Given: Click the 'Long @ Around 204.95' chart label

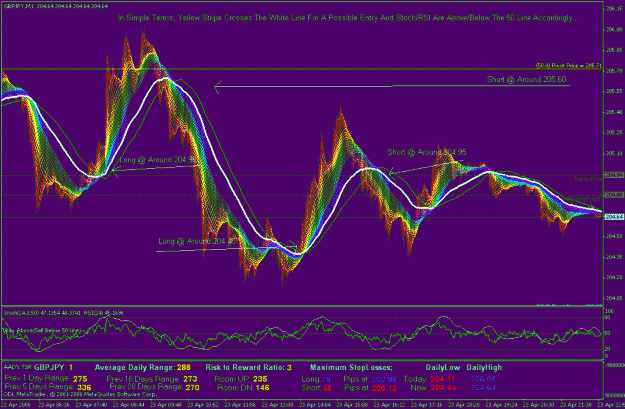Looking at the screenshot, I should click(158, 160).
